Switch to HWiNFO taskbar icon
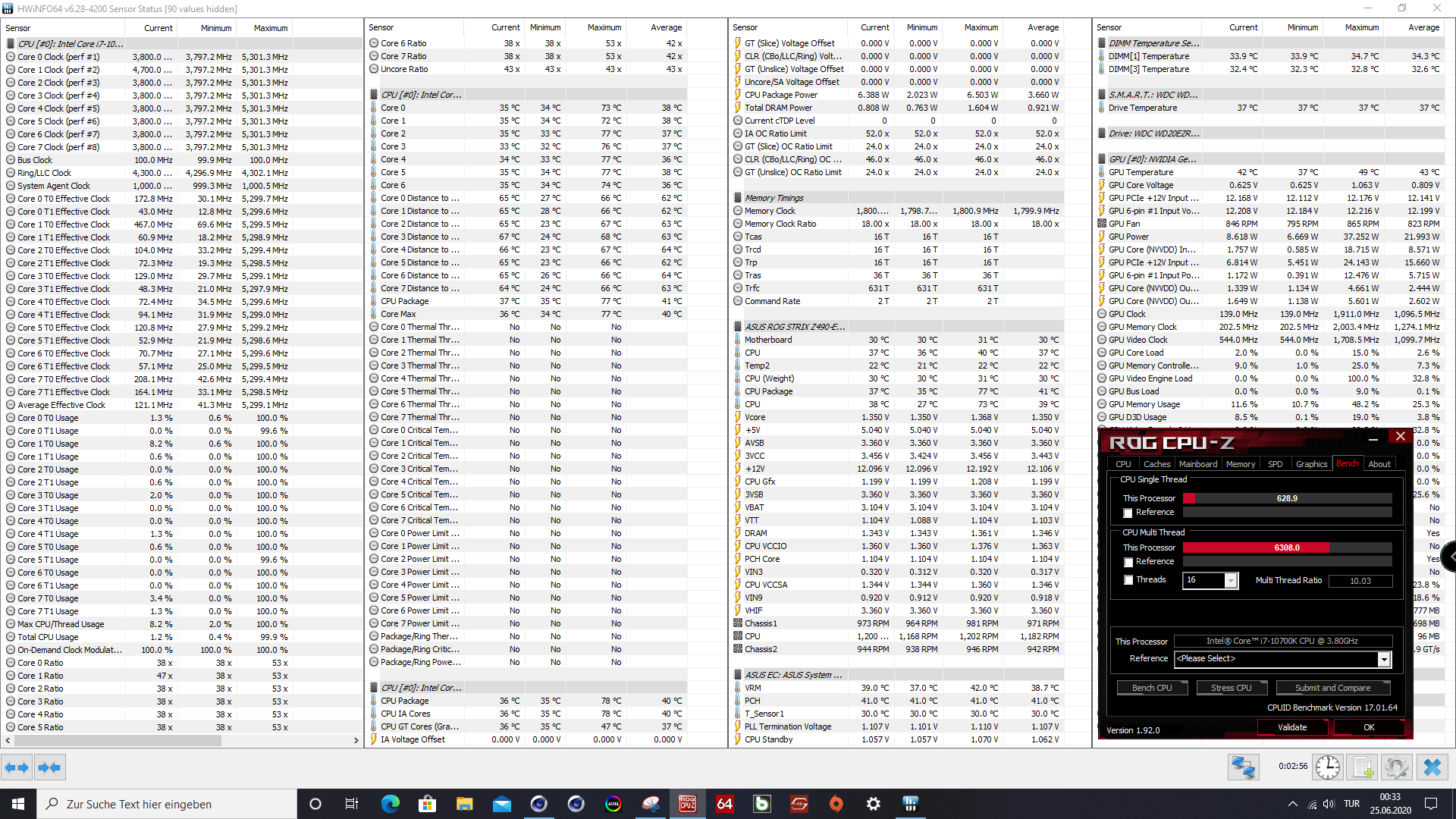The width and height of the screenshot is (1456, 819). (911, 804)
